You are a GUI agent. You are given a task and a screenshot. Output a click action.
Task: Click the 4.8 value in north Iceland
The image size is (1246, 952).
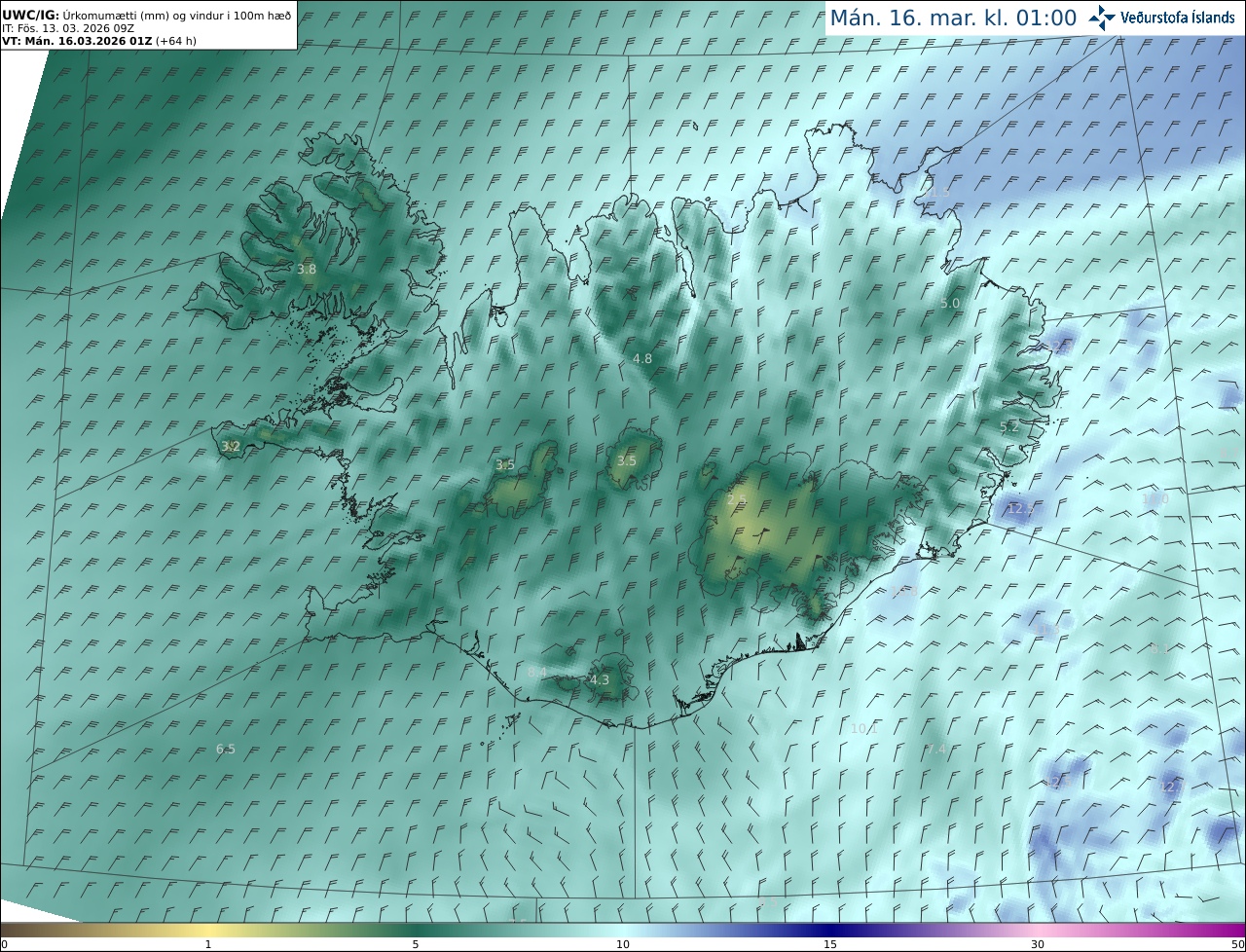point(642,358)
